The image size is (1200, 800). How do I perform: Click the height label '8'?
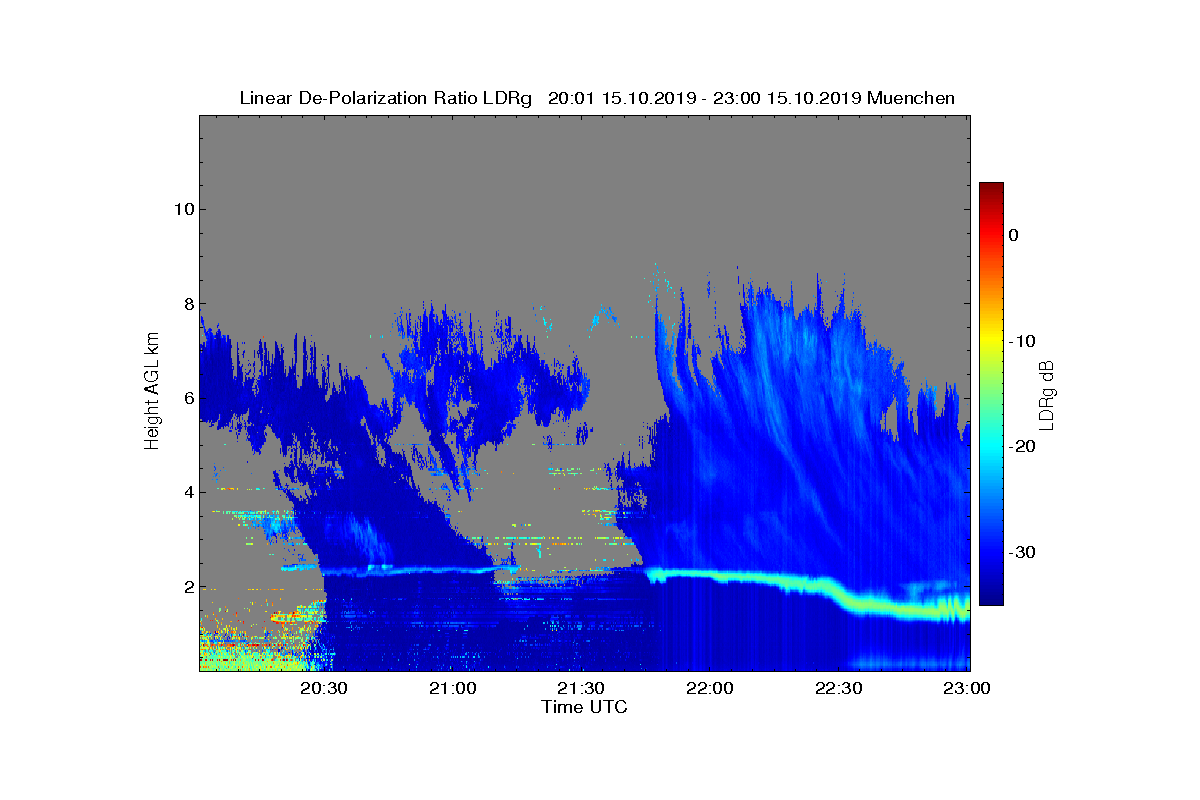point(187,304)
